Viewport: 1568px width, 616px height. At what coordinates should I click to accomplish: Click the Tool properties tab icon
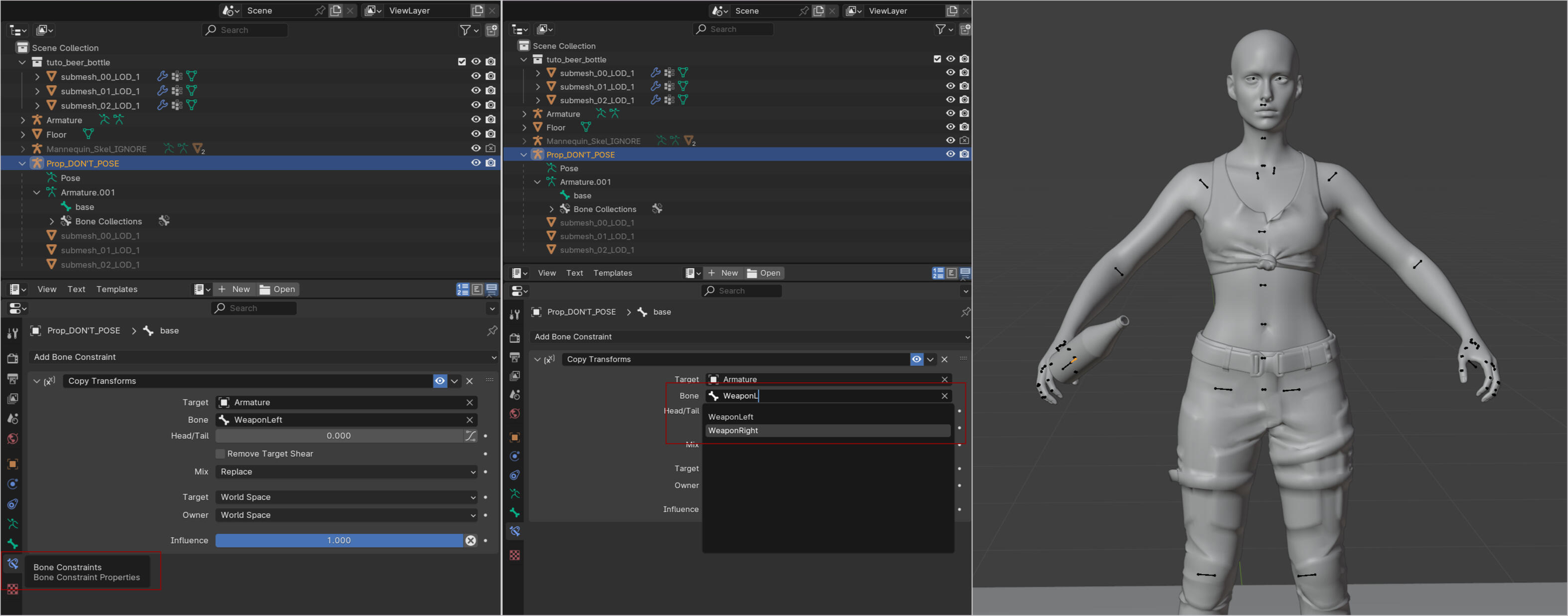click(13, 333)
